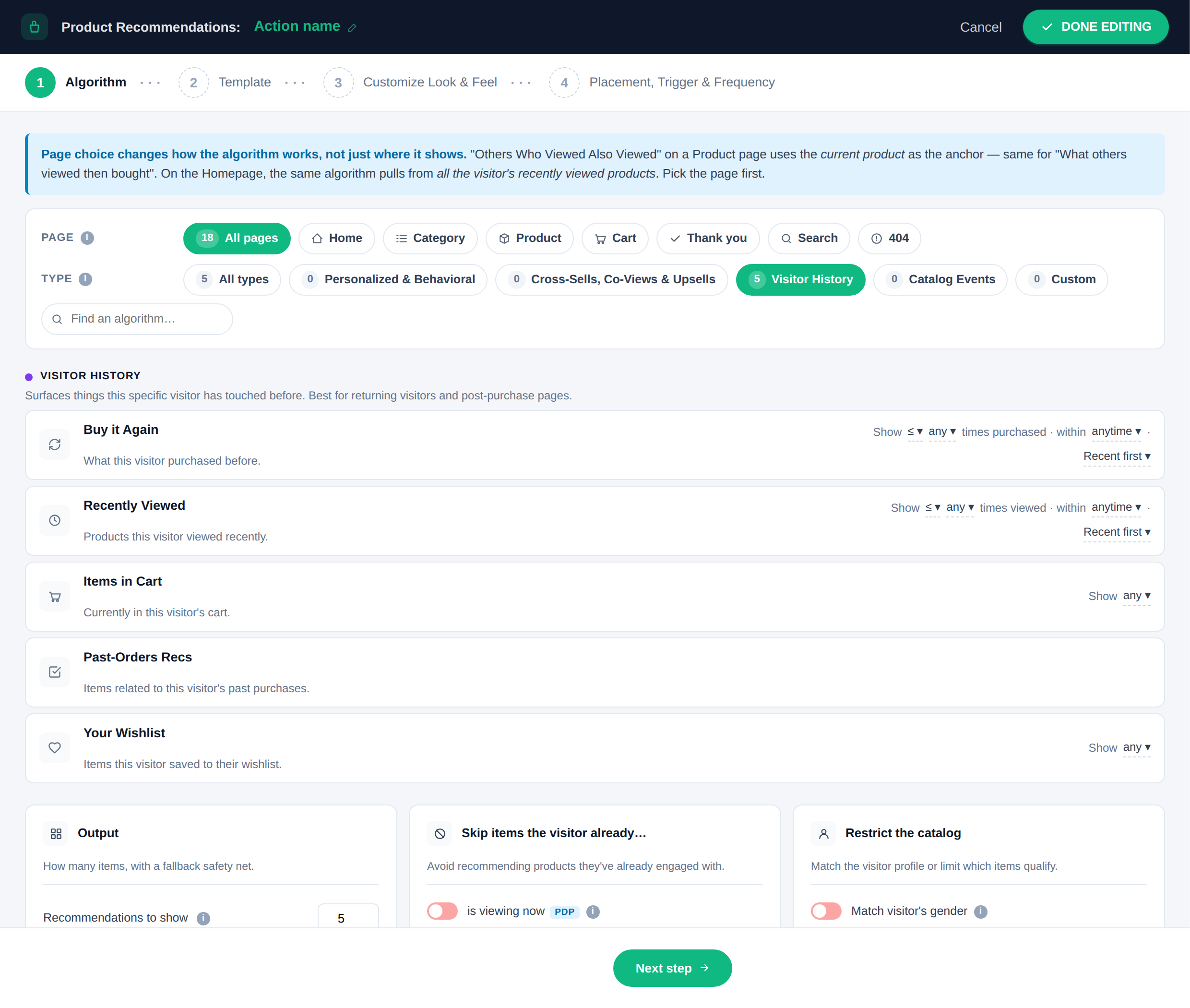This screenshot has height=1008, width=1190.
Task: Go to step 2 Template
Action: [x=225, y=82]
